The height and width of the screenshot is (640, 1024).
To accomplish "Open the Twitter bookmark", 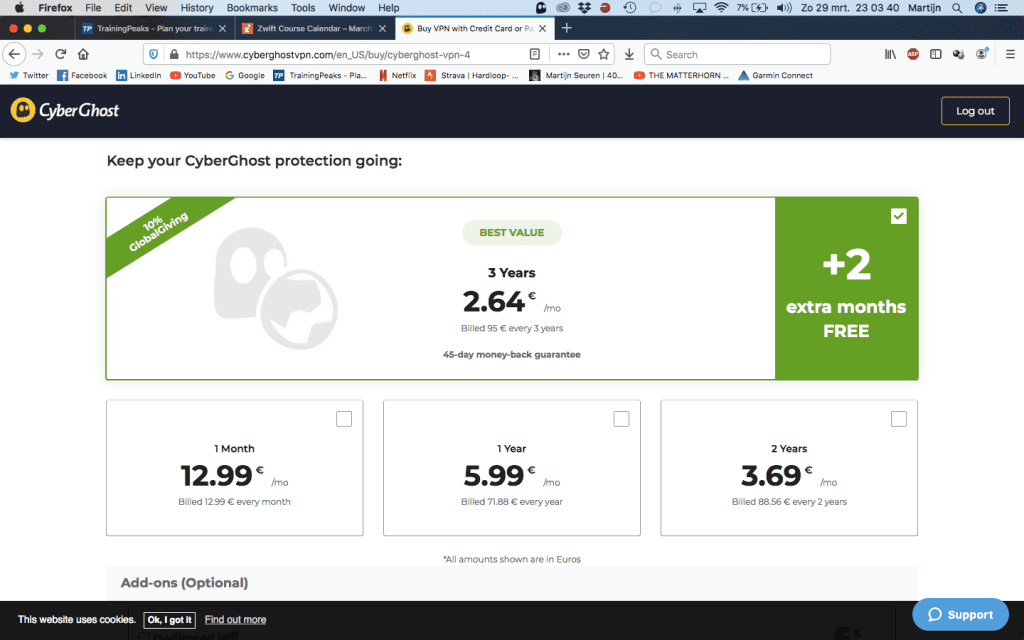I will coord(29,75).
